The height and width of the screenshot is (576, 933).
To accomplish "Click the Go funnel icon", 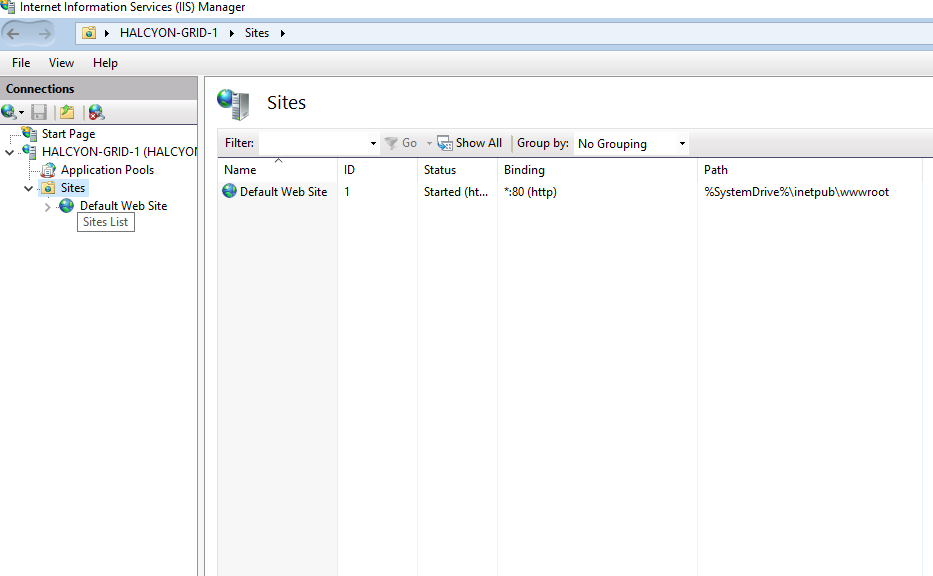I will (391, 143).
